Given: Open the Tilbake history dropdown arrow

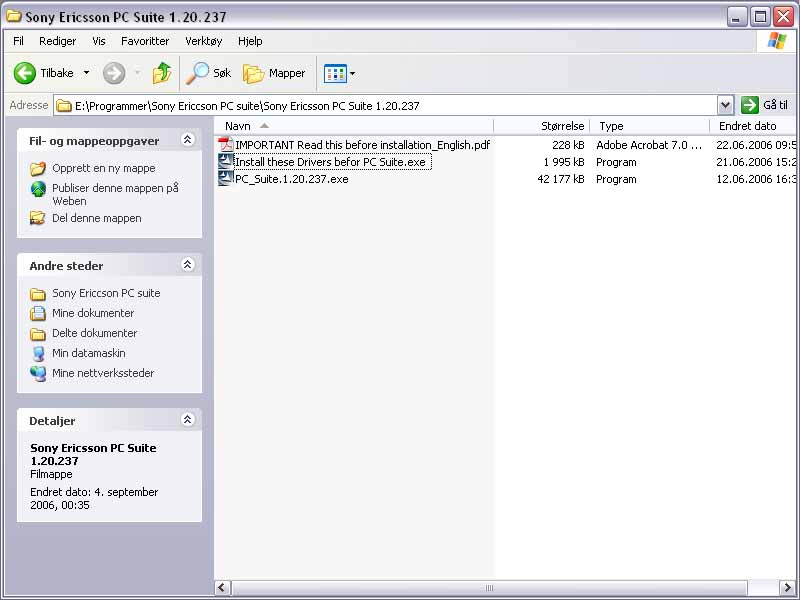Looking at the screenshot, I should (86, 73).
